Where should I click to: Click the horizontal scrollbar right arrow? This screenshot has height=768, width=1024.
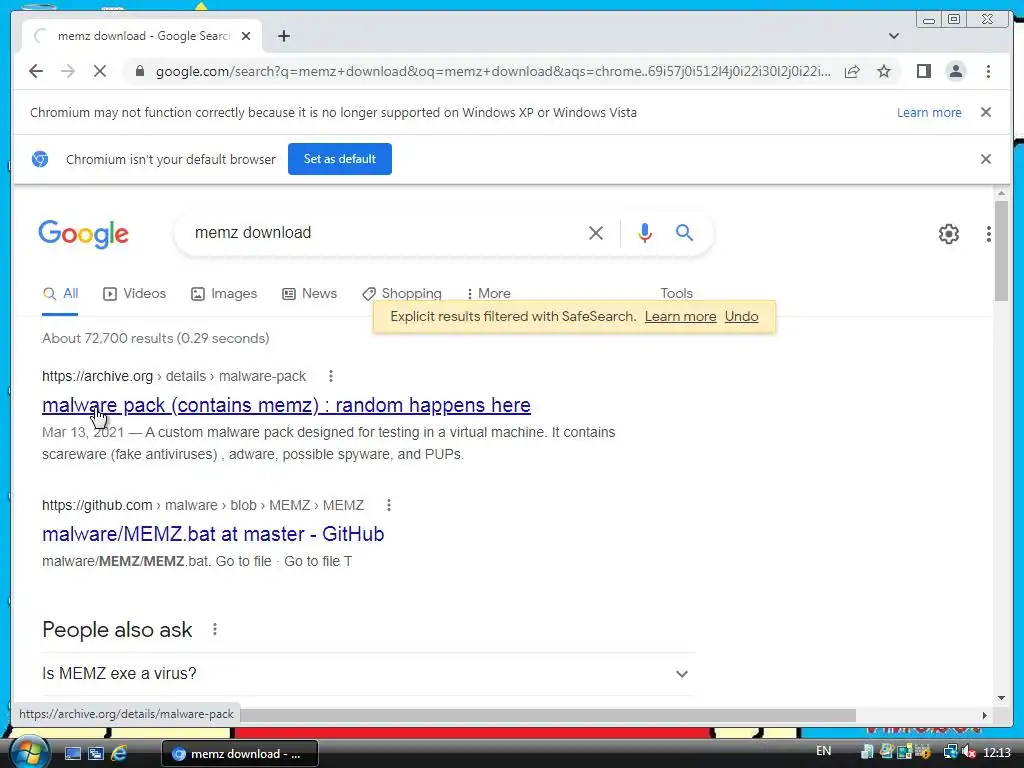984,715
